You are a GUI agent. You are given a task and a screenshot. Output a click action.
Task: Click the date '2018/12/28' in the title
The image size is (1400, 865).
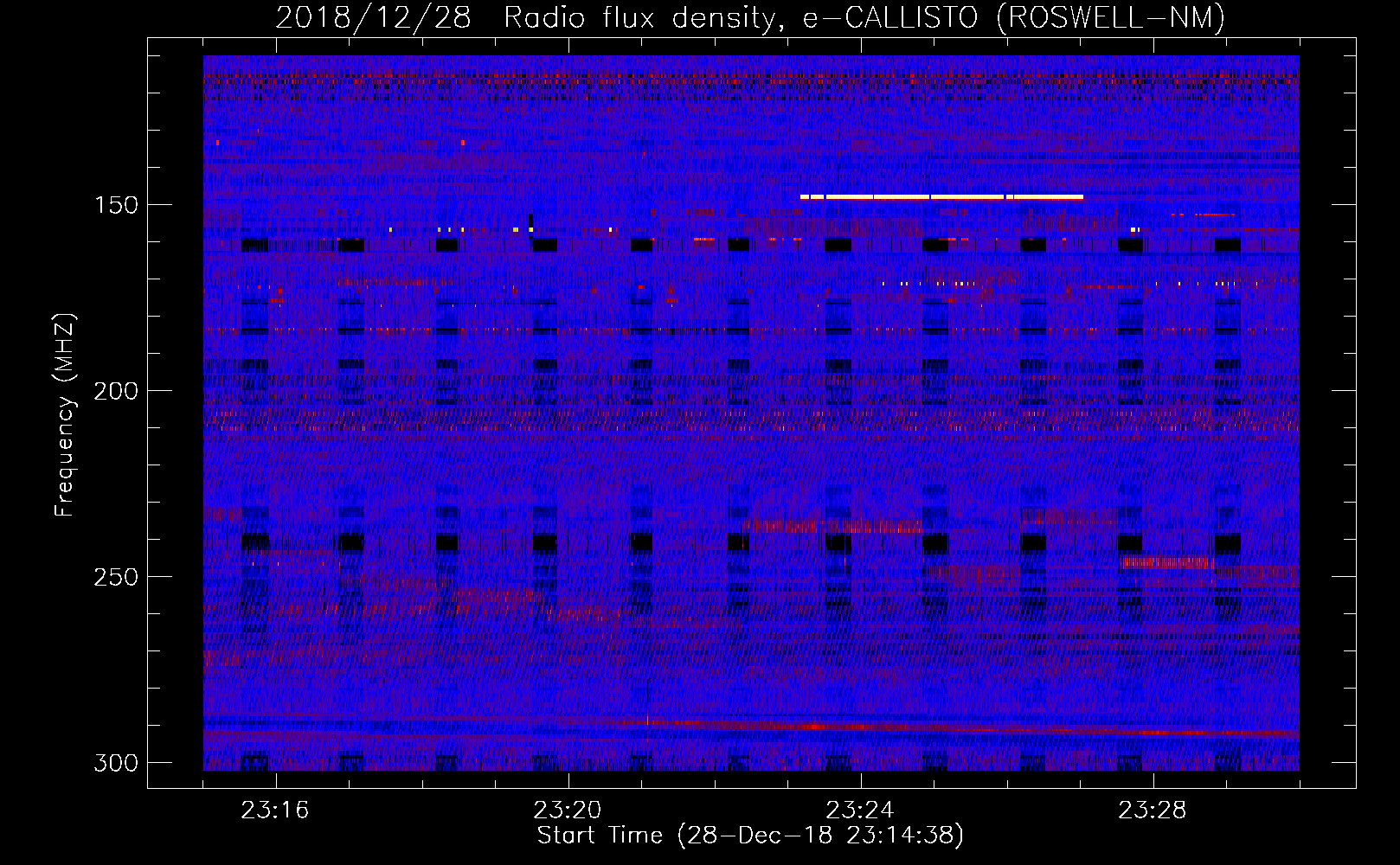point(373,17)
